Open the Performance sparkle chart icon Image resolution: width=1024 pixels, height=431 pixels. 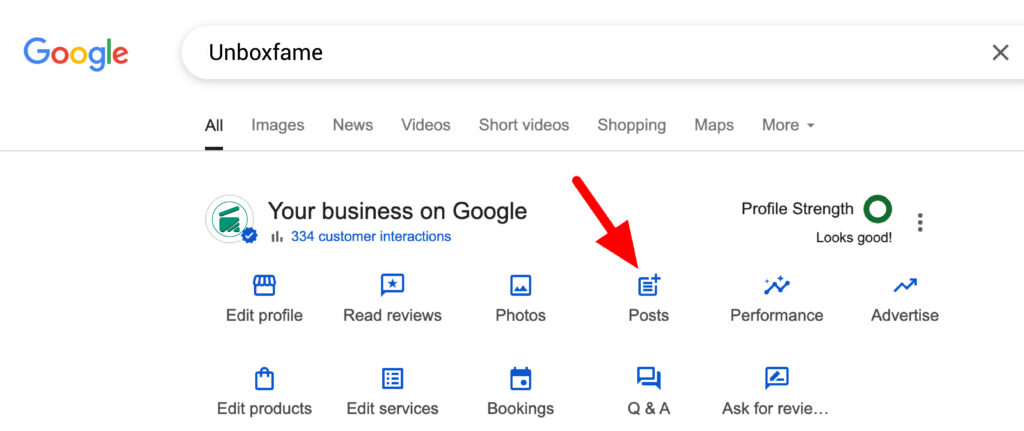point(776,285)
